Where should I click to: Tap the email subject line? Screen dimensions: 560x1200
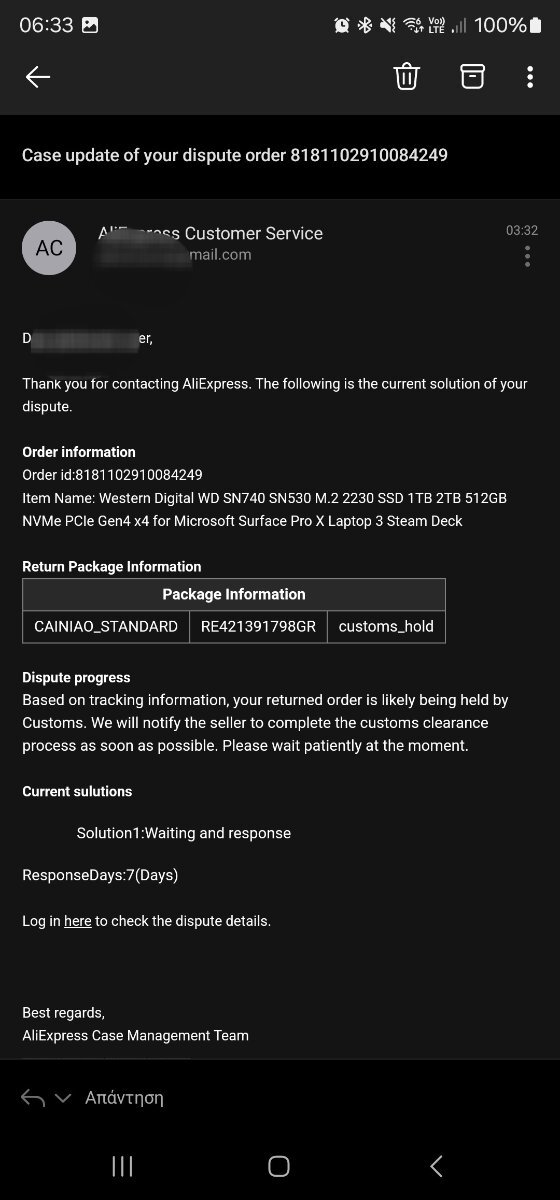point(235,155)
